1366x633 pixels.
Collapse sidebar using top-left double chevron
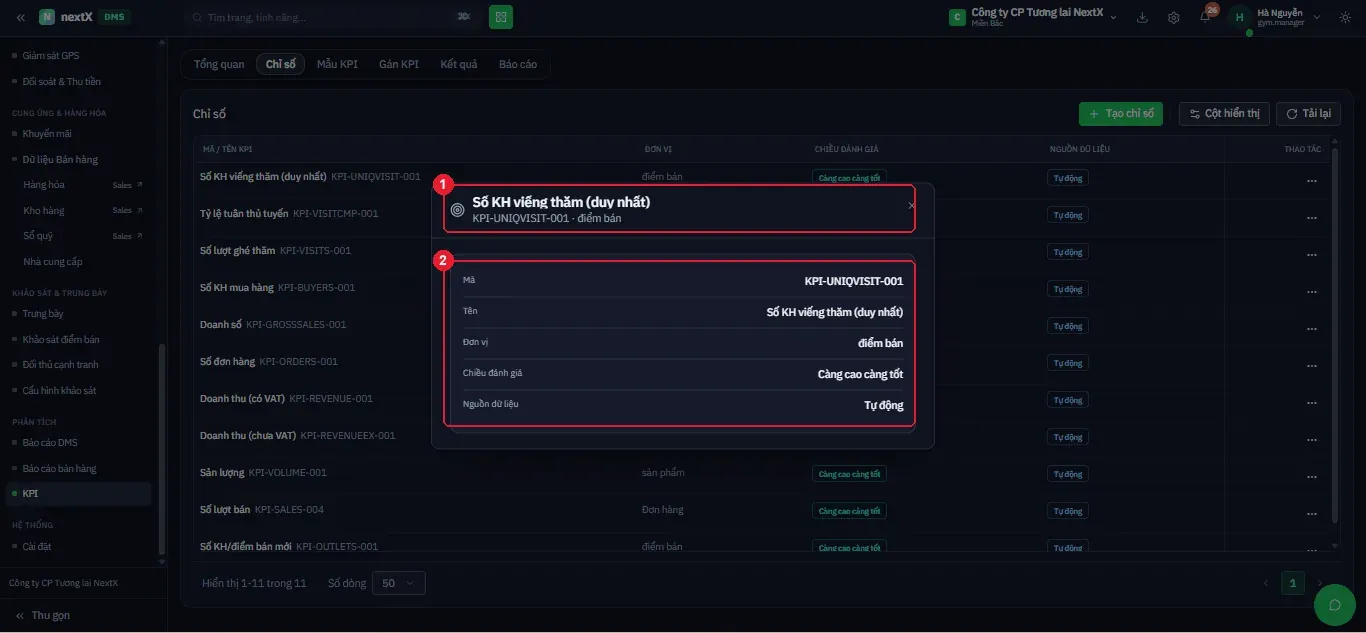pos(21,17)
